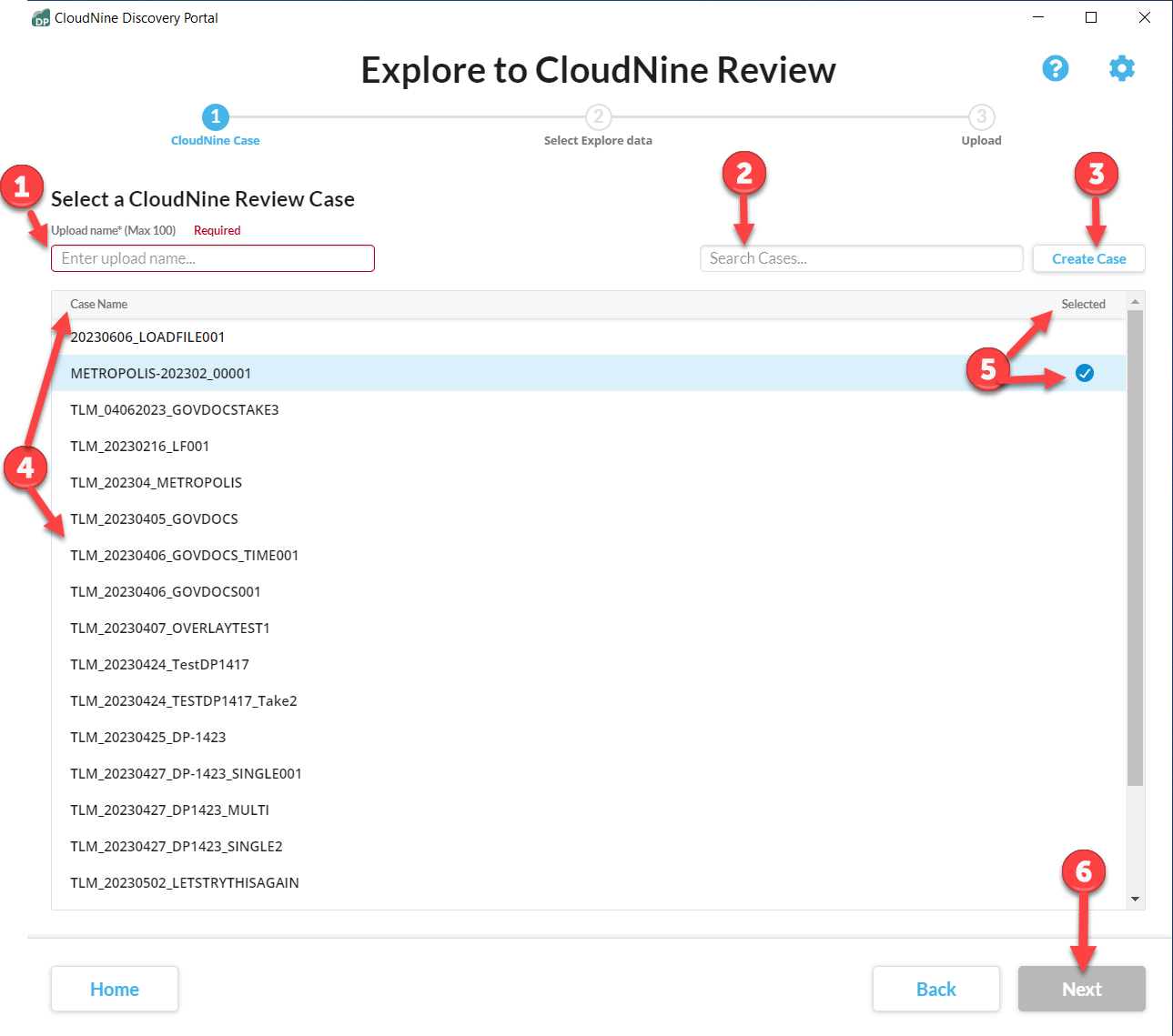The width and height of the screenshot is (1173, 1036).
Task: Maximize the Discovery Portal window
Action: coord(1091,17)
